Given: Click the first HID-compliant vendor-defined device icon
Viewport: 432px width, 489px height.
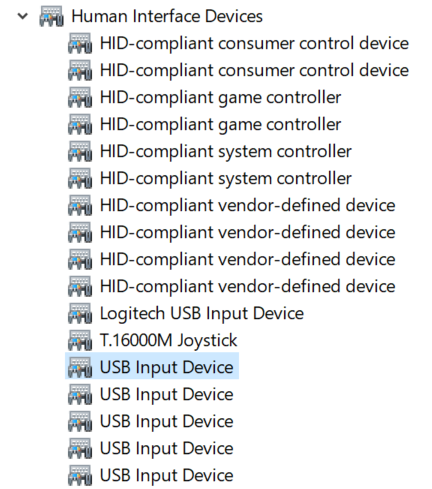Looking at the screenshot, I should 80,205.
